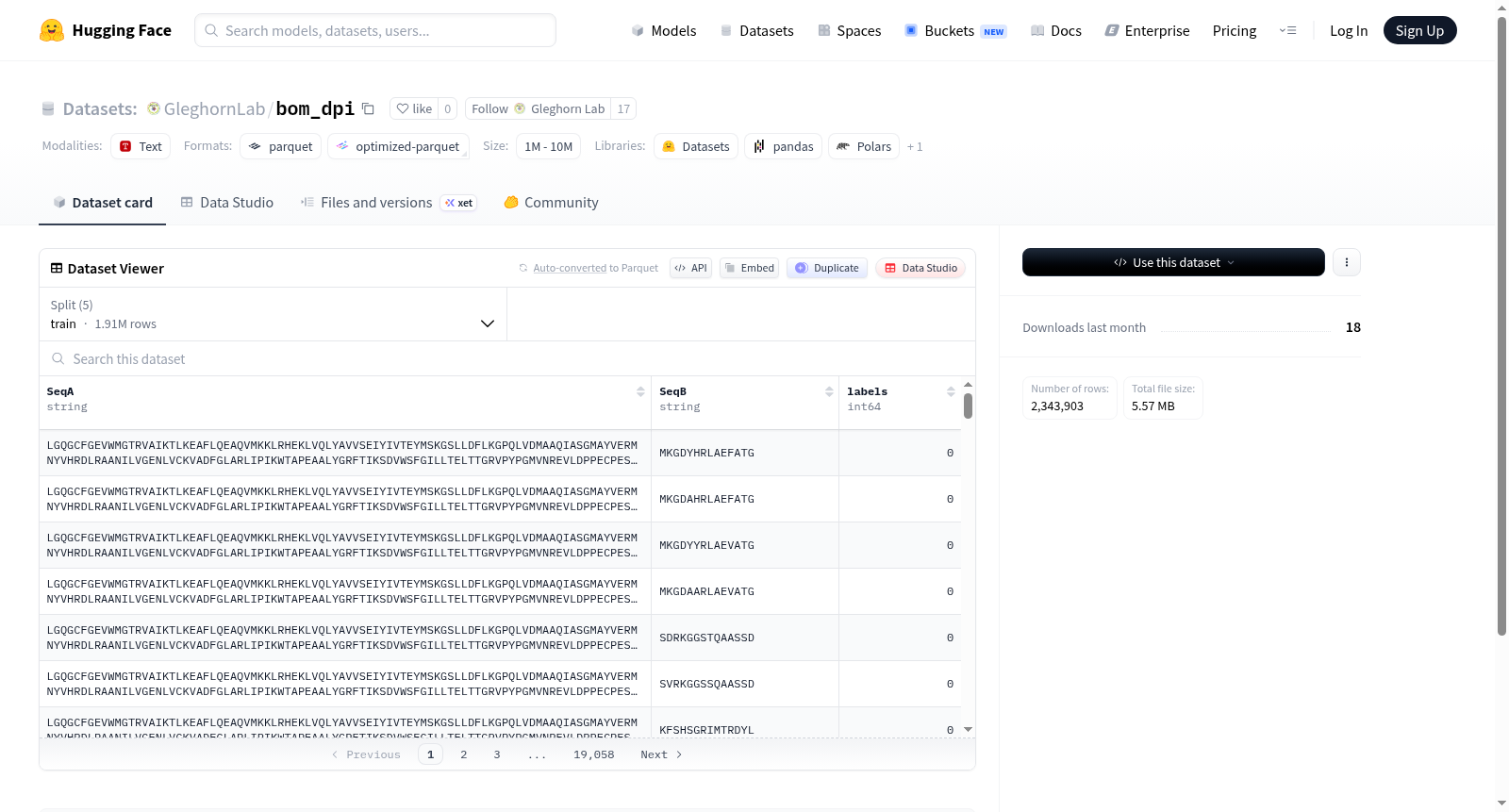Open the GleghornLab owner link
The height and width of the screenshot is (812, 1509).
(x=214, y=108)
